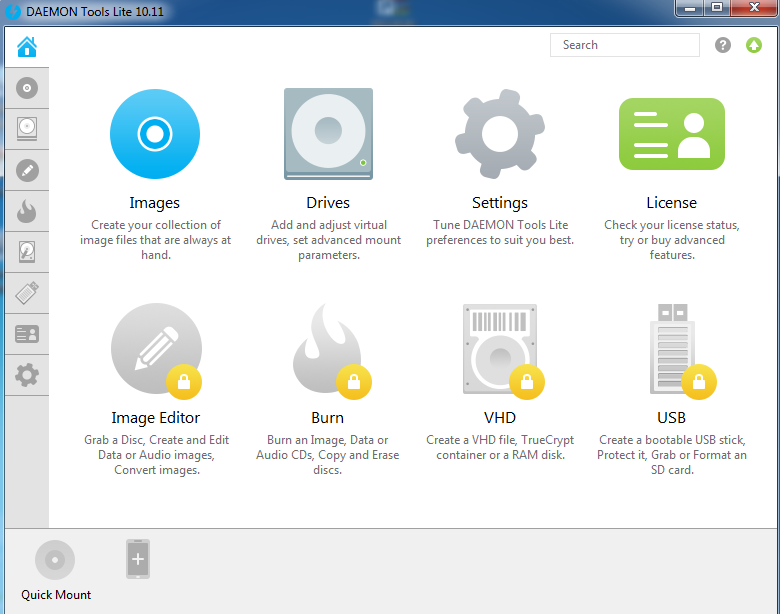Click the locked Image Editor pencil icon
The image size is (780, 614).
[x=156, y=349]
